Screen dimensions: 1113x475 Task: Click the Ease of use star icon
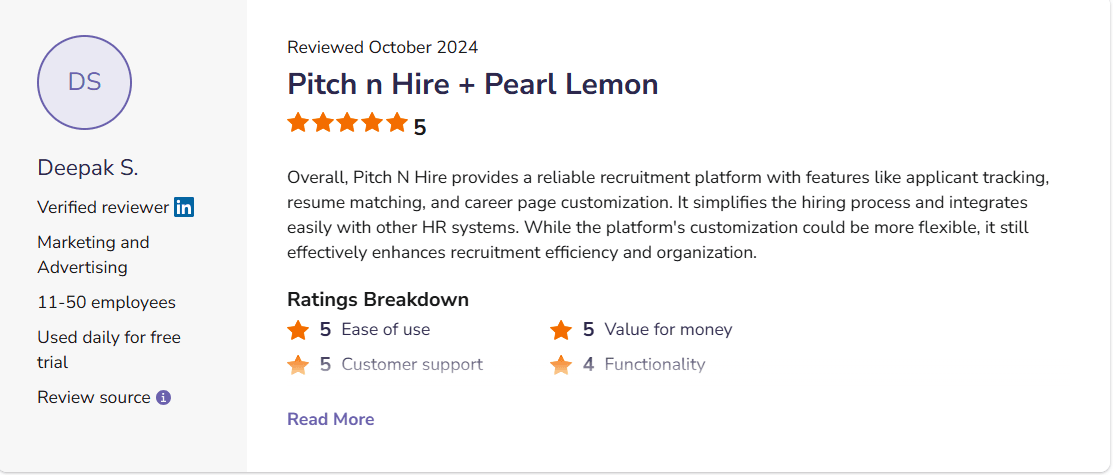click(x=298, y=330)
